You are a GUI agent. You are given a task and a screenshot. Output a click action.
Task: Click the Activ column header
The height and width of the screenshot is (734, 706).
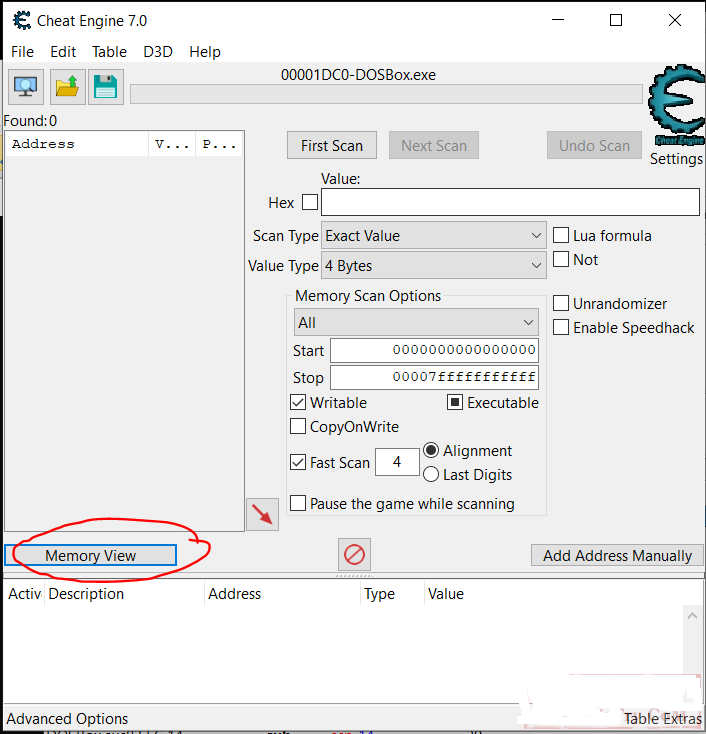point(25,594)
